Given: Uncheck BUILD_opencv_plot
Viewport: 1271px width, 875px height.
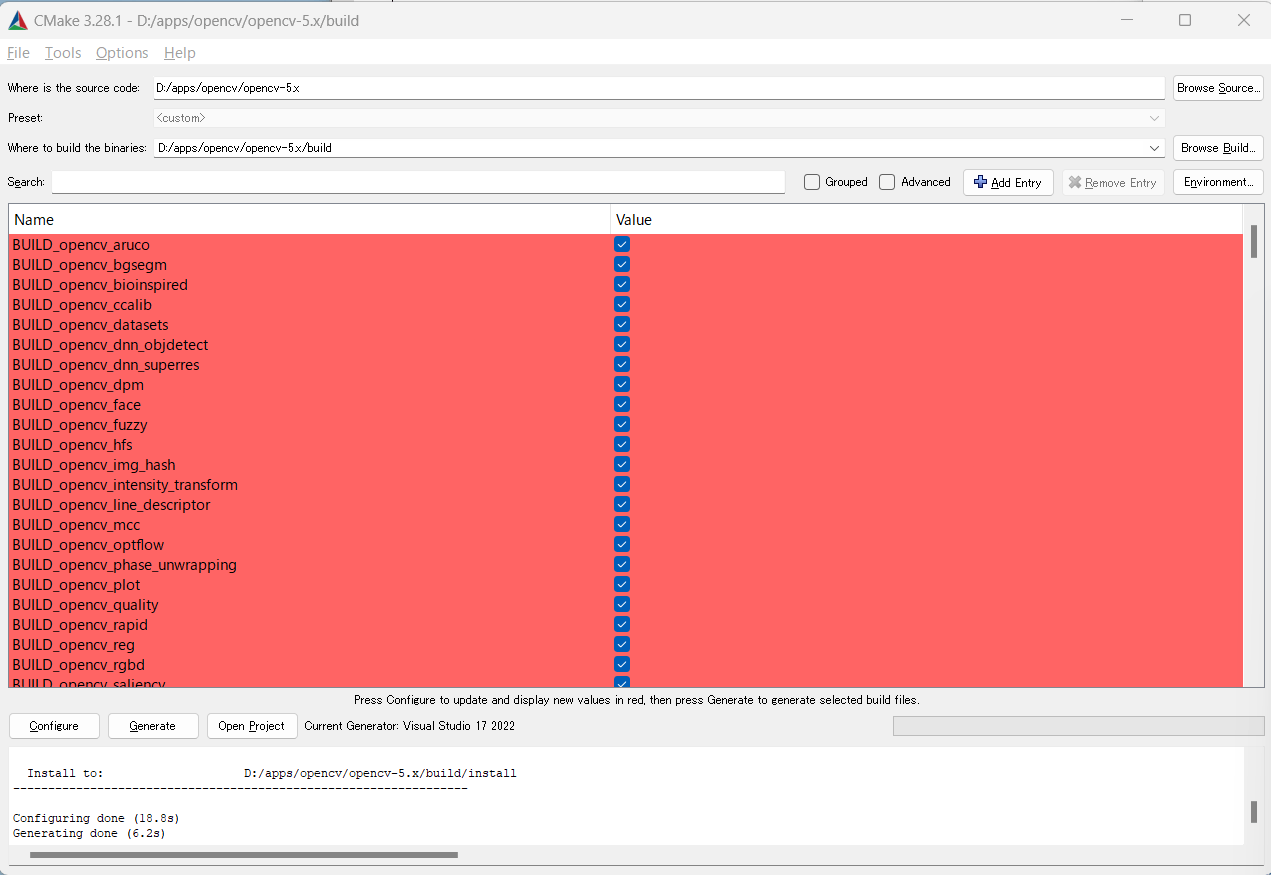Looking at the screenshot, I should 622,584.
